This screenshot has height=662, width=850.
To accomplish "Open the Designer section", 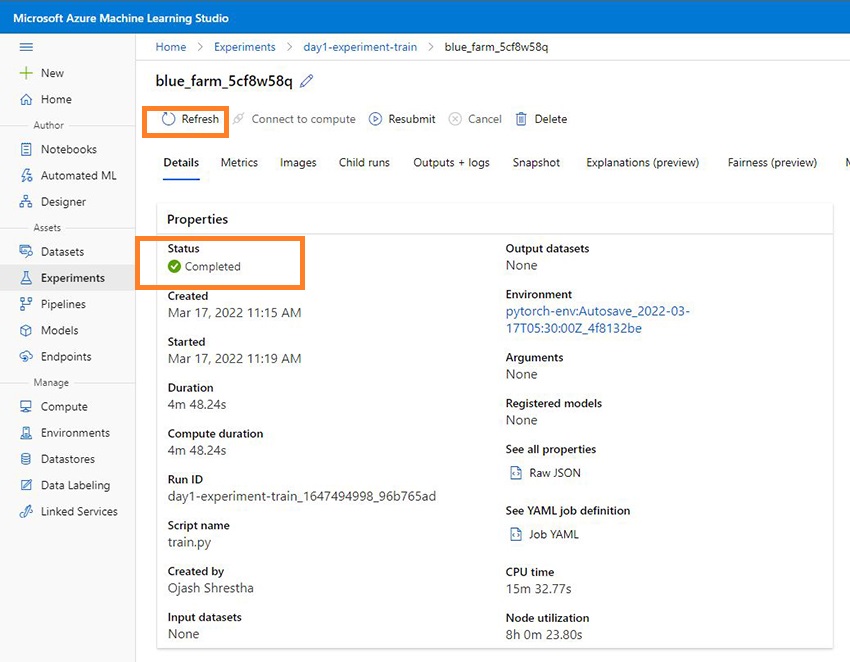I will [63, 202].
